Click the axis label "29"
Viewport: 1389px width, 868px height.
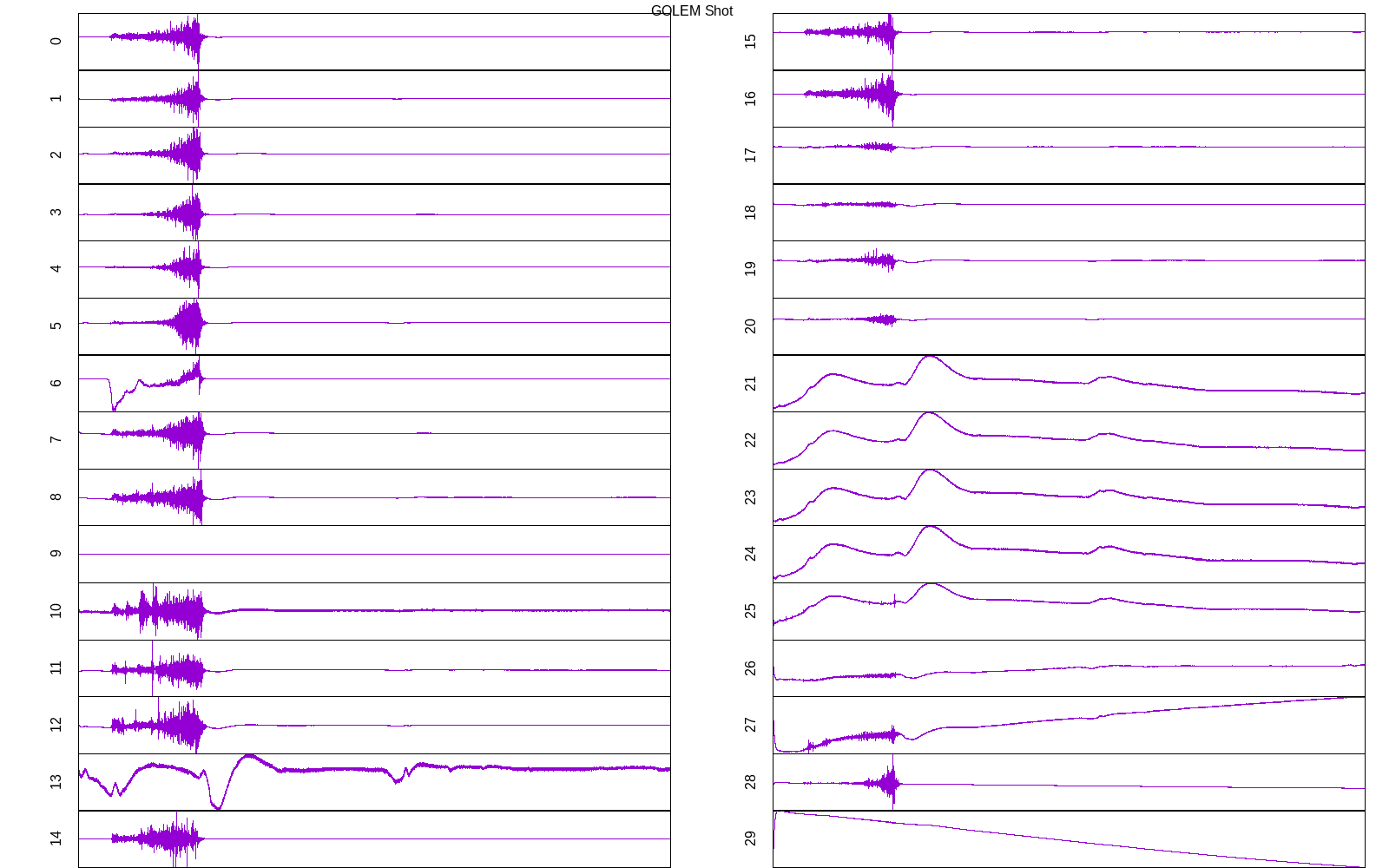tap(751, 838)
